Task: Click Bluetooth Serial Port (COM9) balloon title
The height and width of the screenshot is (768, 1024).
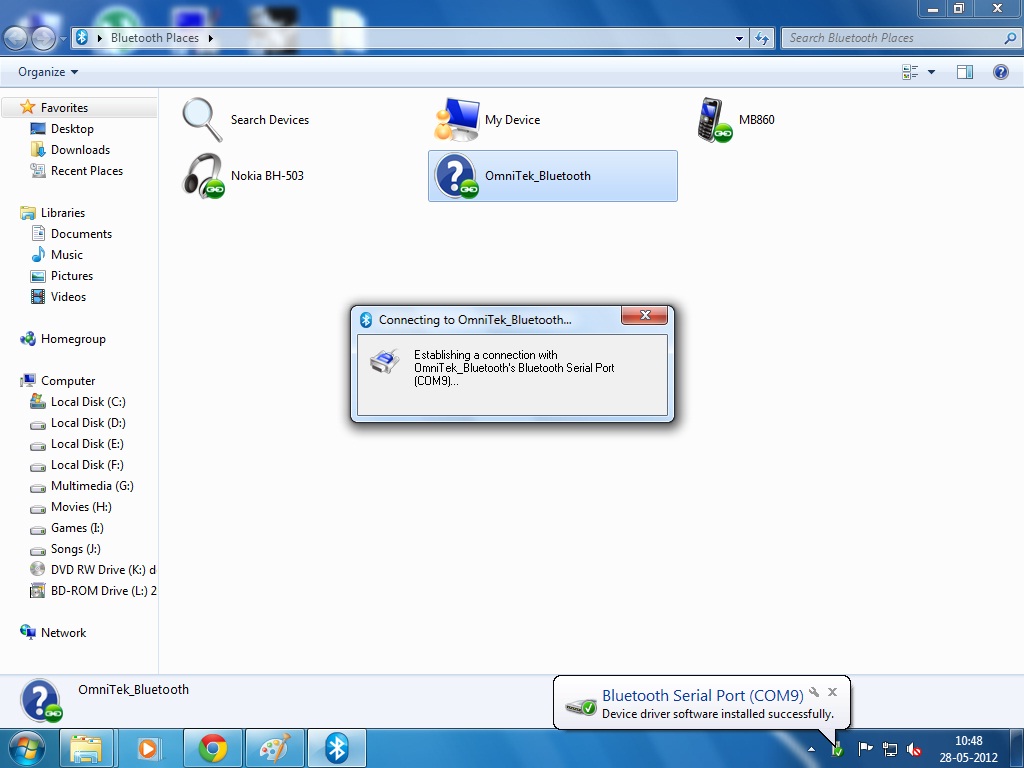Action: point(703,696)
